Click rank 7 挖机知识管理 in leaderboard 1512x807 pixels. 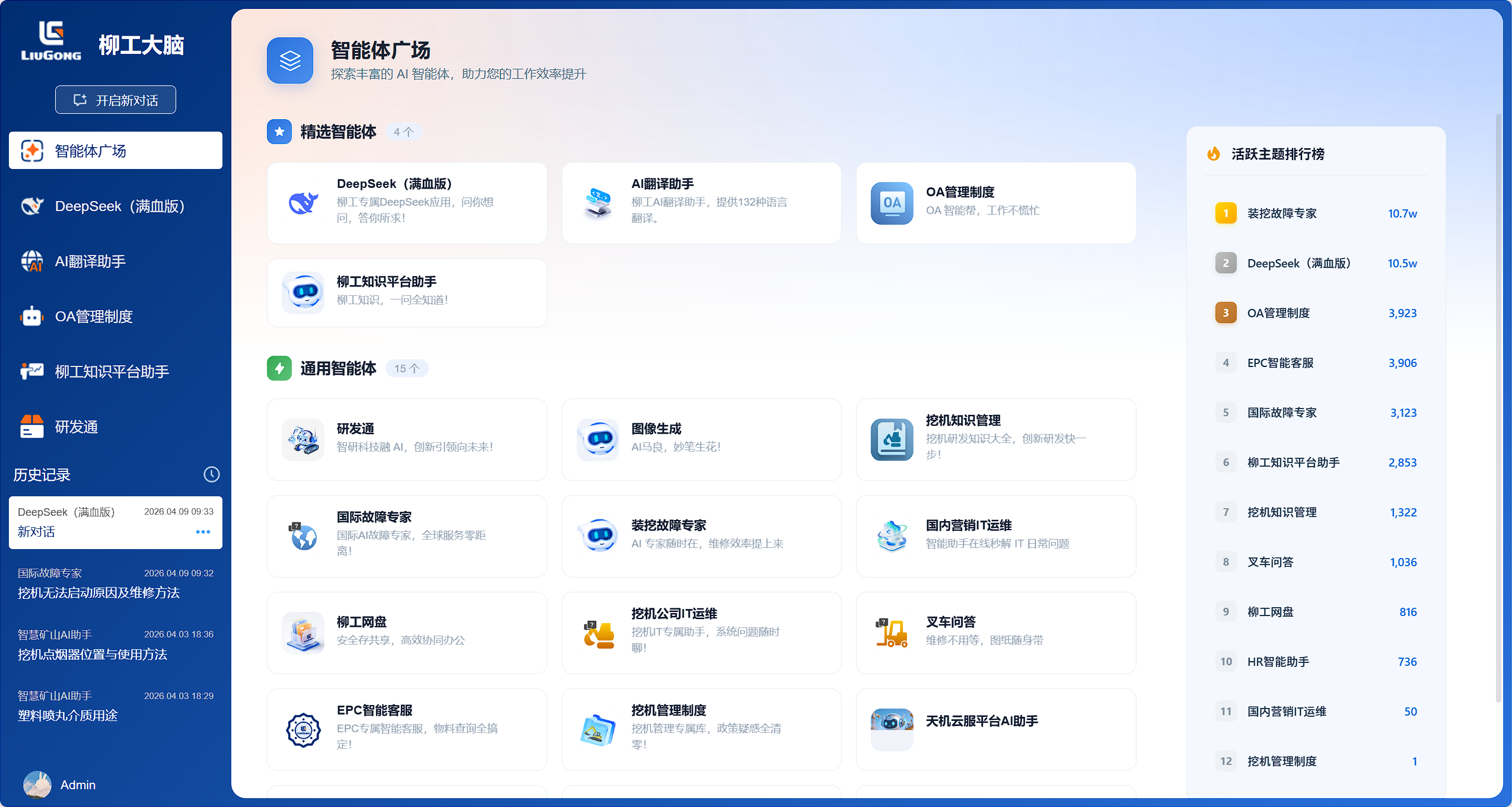1316,512
